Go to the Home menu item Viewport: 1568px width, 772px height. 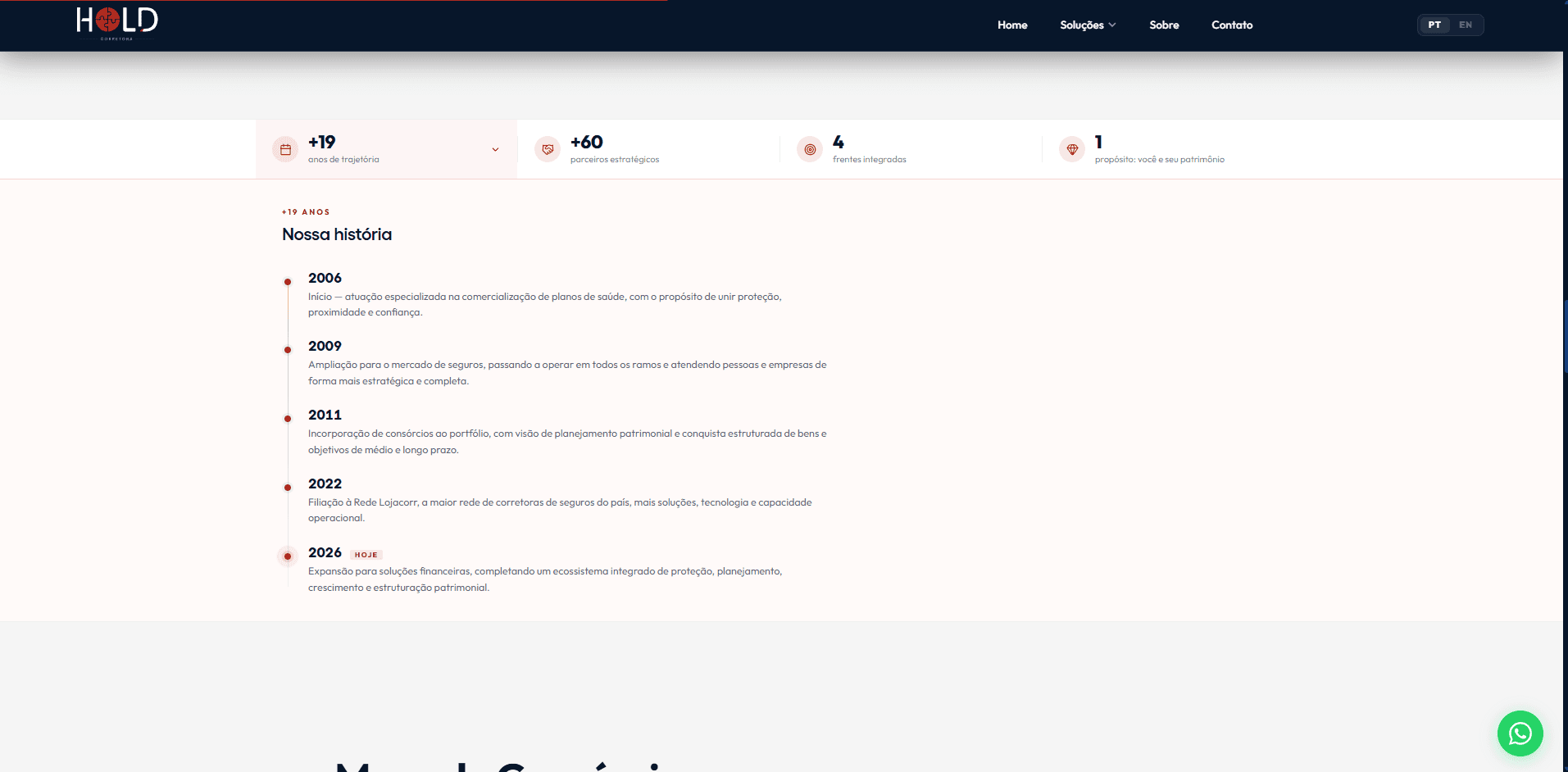tap(1012, 25)
